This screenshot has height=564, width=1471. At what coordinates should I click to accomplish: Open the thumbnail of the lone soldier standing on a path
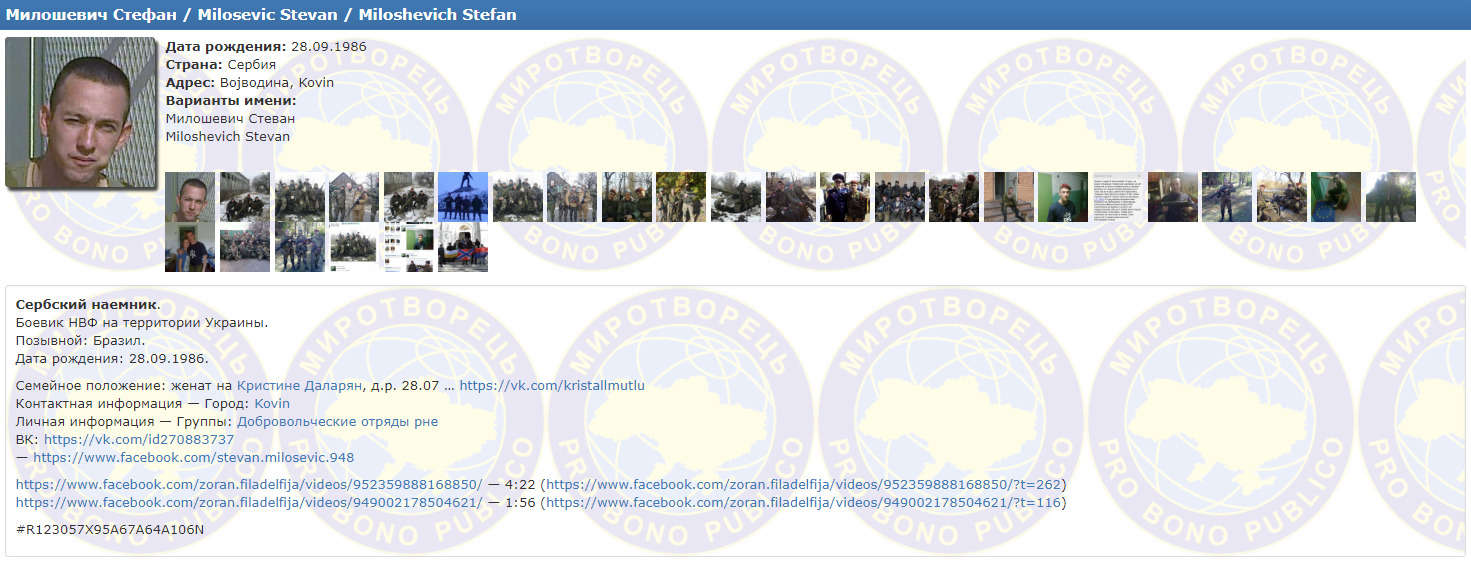coord(1227,197)
